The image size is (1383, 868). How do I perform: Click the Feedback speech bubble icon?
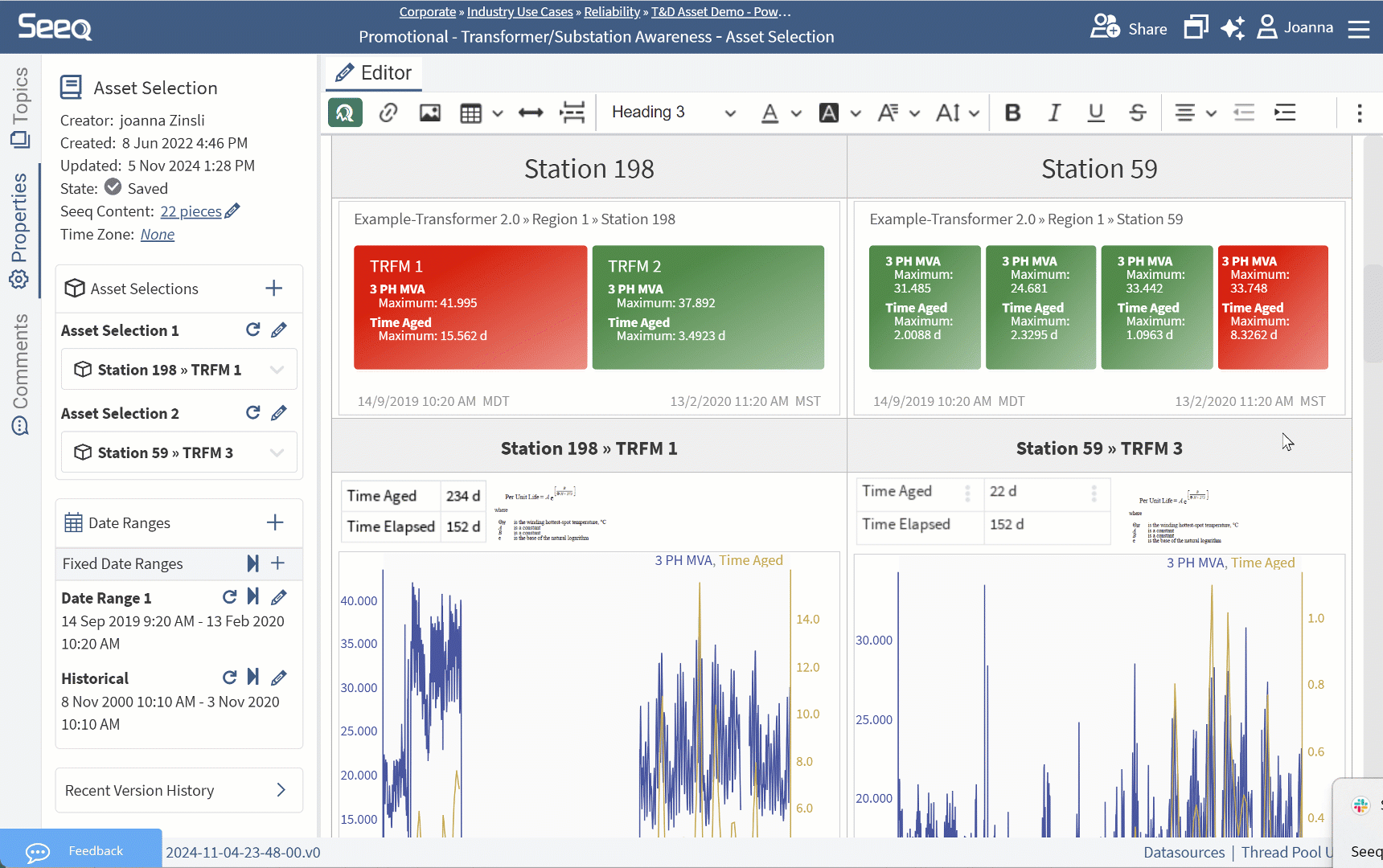(x=38, y=850)
